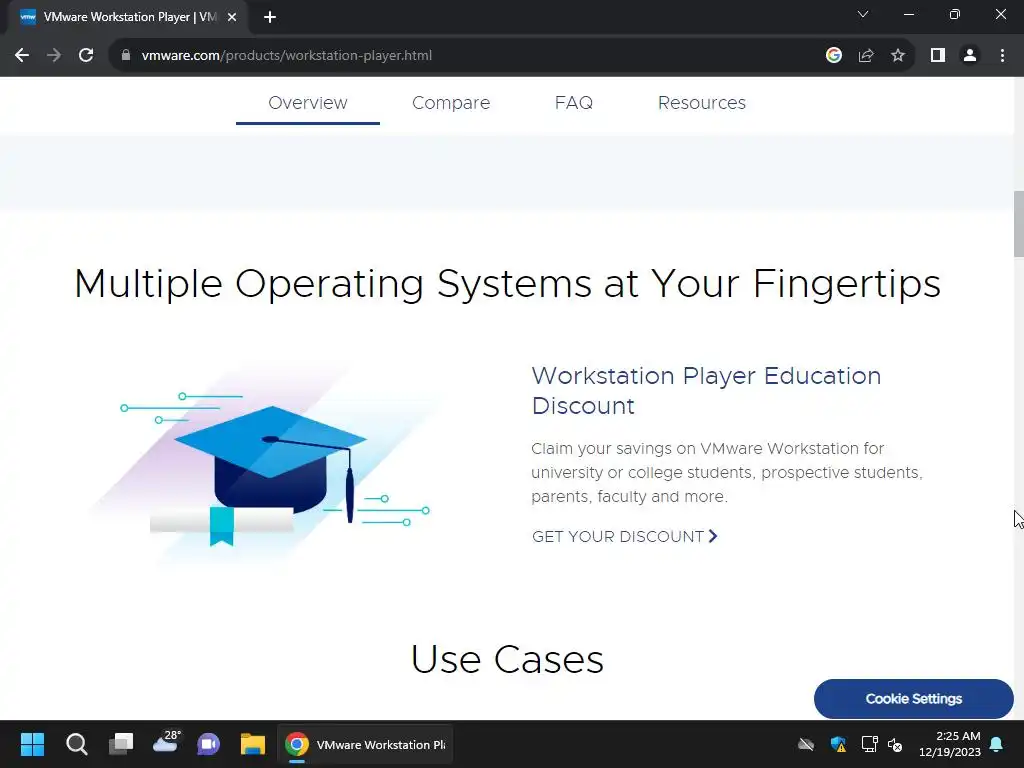Switch to the Compare tab

(451, 103)
